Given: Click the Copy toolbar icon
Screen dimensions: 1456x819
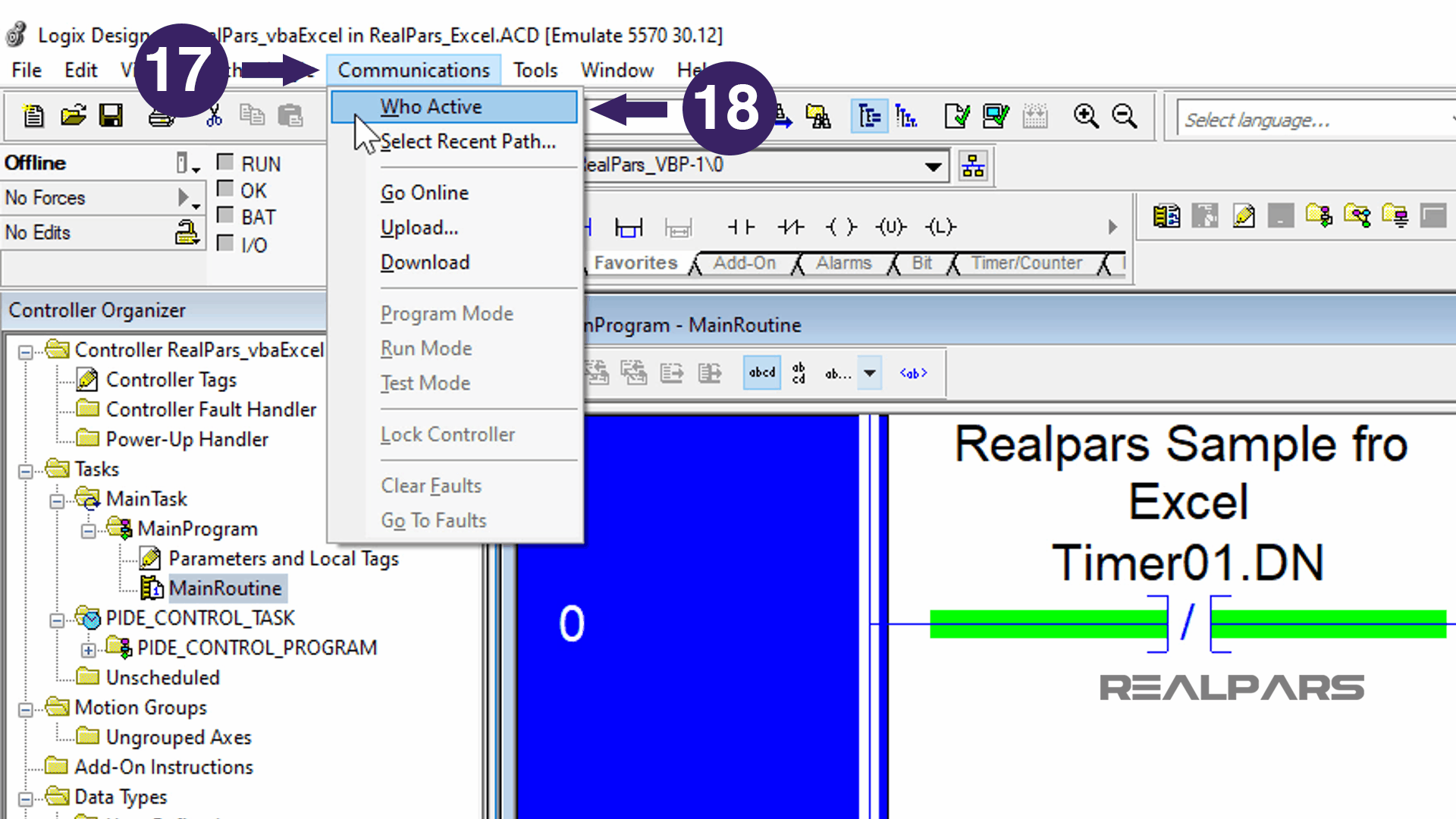Looking at the screenshot, I should click(252, 115).
